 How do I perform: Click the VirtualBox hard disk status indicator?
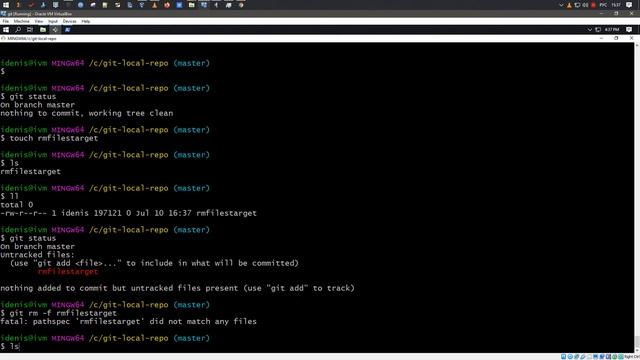tap(563, 357)
